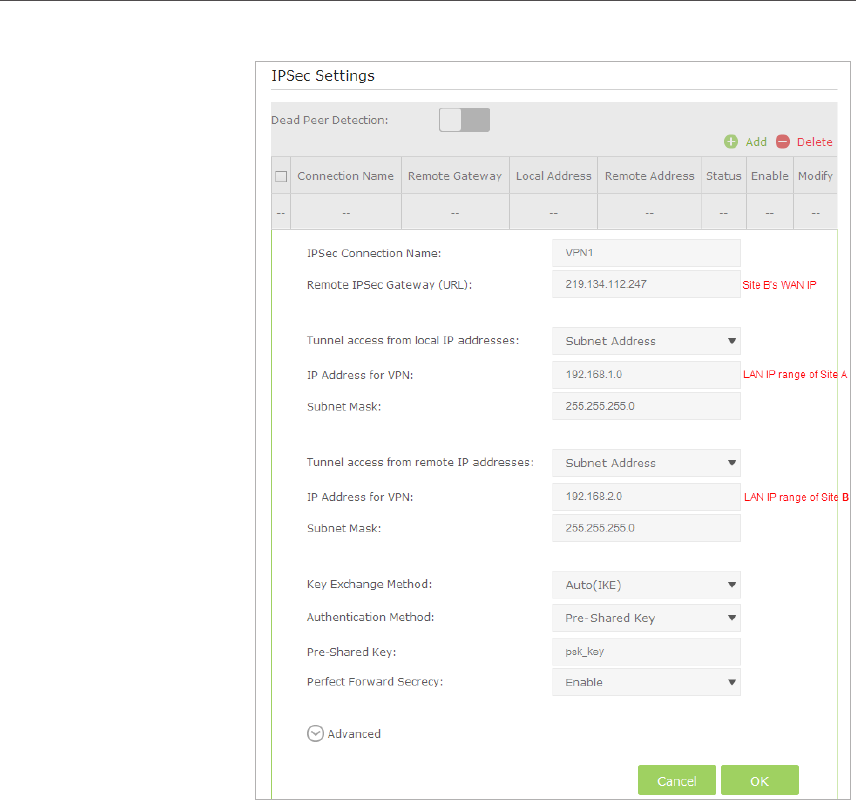
Task: Focus the local IP Address for VPN field
Action: coord(646,375)
